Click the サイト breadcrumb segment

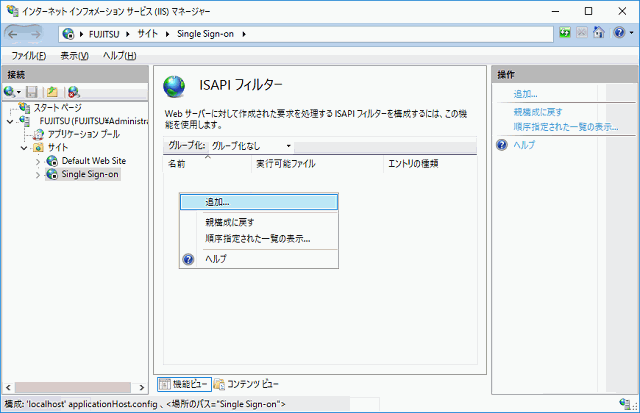(x=147, y=34)
